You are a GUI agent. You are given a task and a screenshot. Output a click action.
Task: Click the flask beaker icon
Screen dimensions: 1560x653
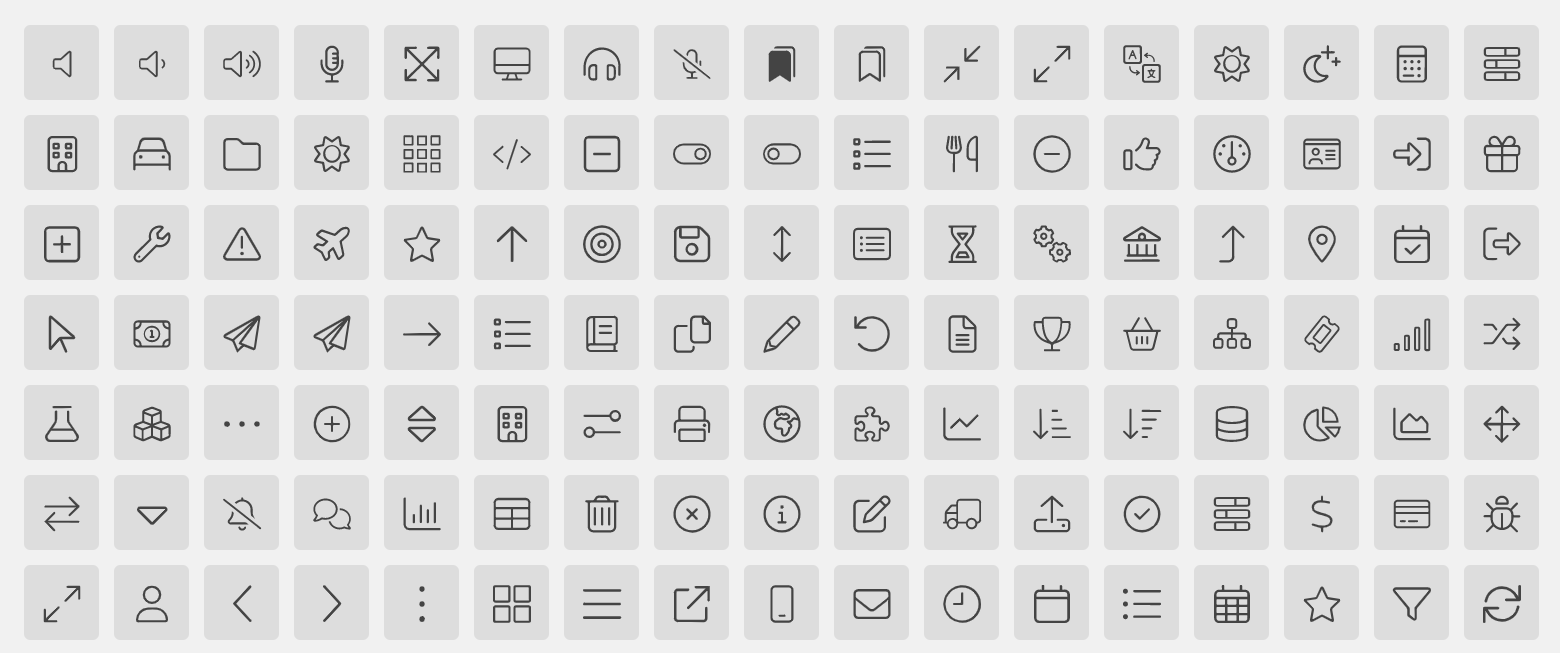pos(62,423)
